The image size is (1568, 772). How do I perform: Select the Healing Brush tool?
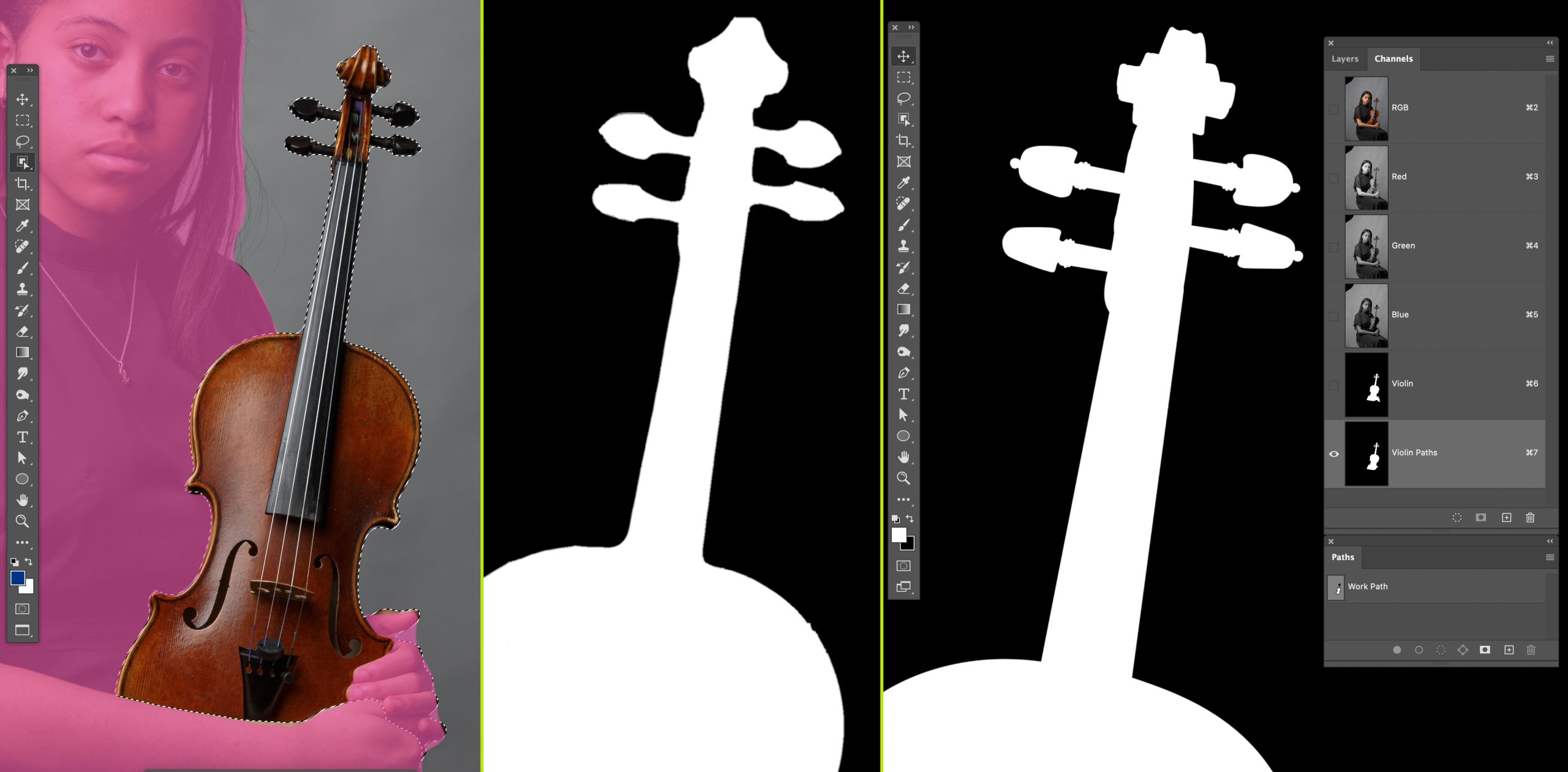tap(22, 248)
